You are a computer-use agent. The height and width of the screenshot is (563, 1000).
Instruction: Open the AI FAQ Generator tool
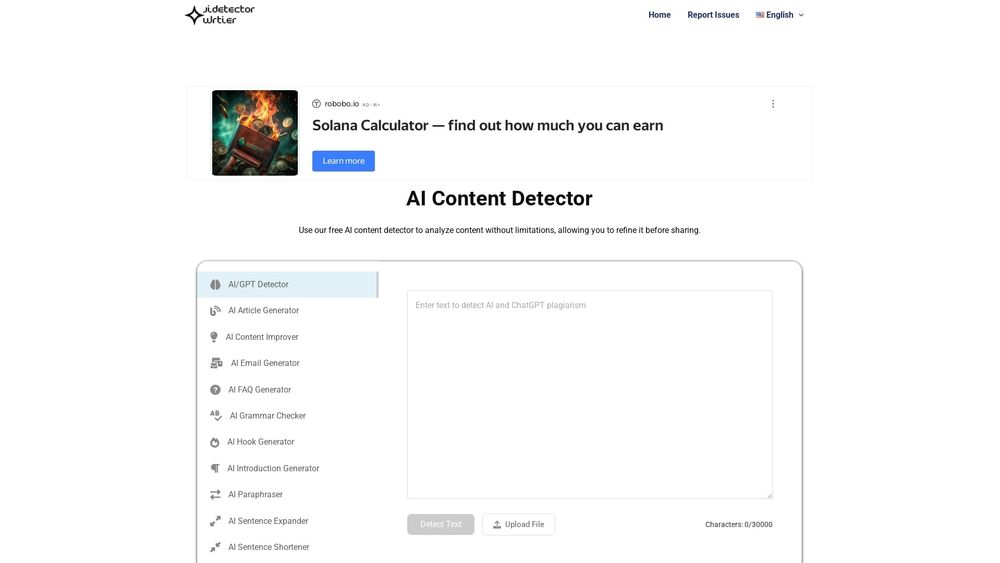260,390
